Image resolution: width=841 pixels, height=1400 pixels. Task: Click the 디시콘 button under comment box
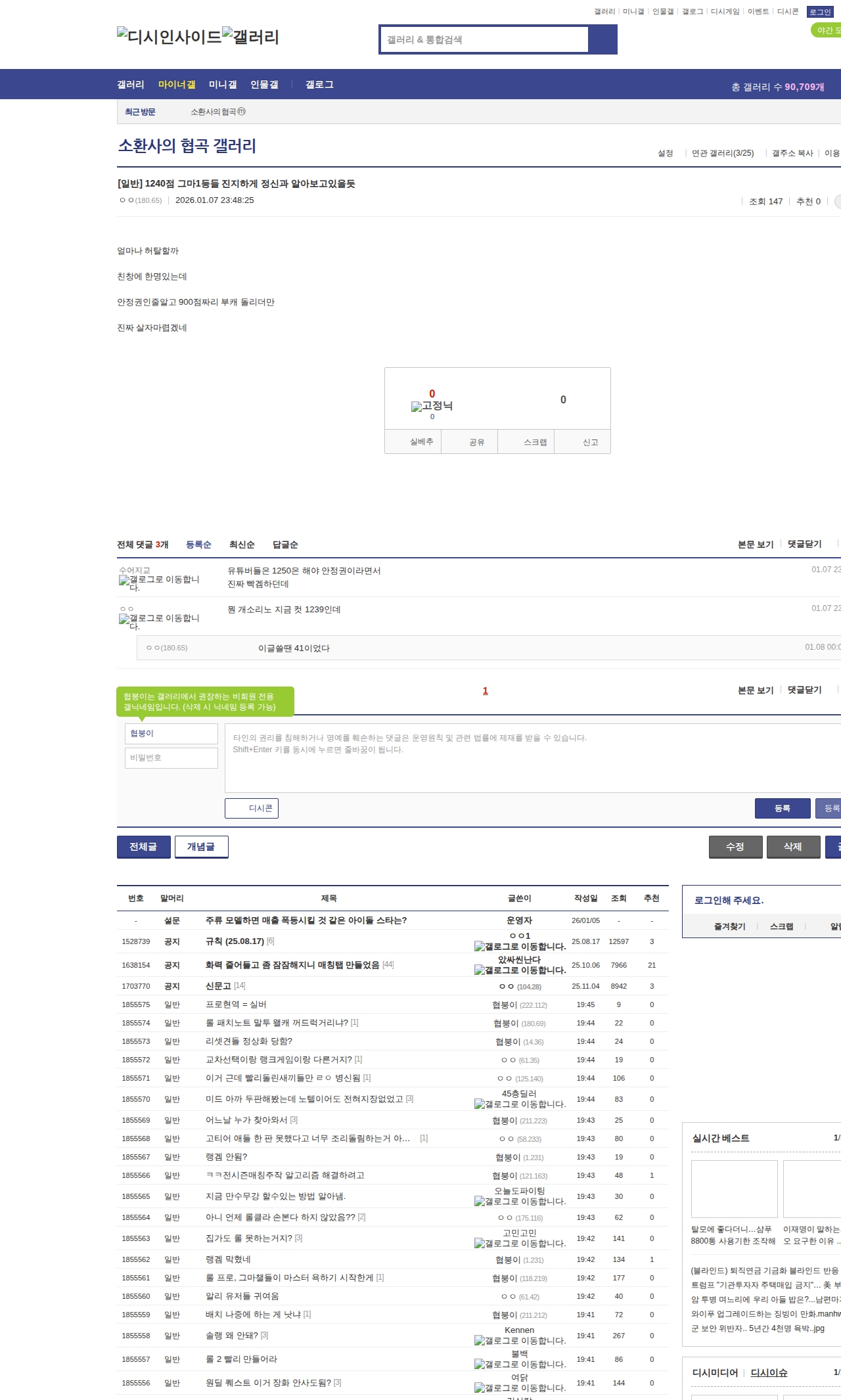coord(252,808)
